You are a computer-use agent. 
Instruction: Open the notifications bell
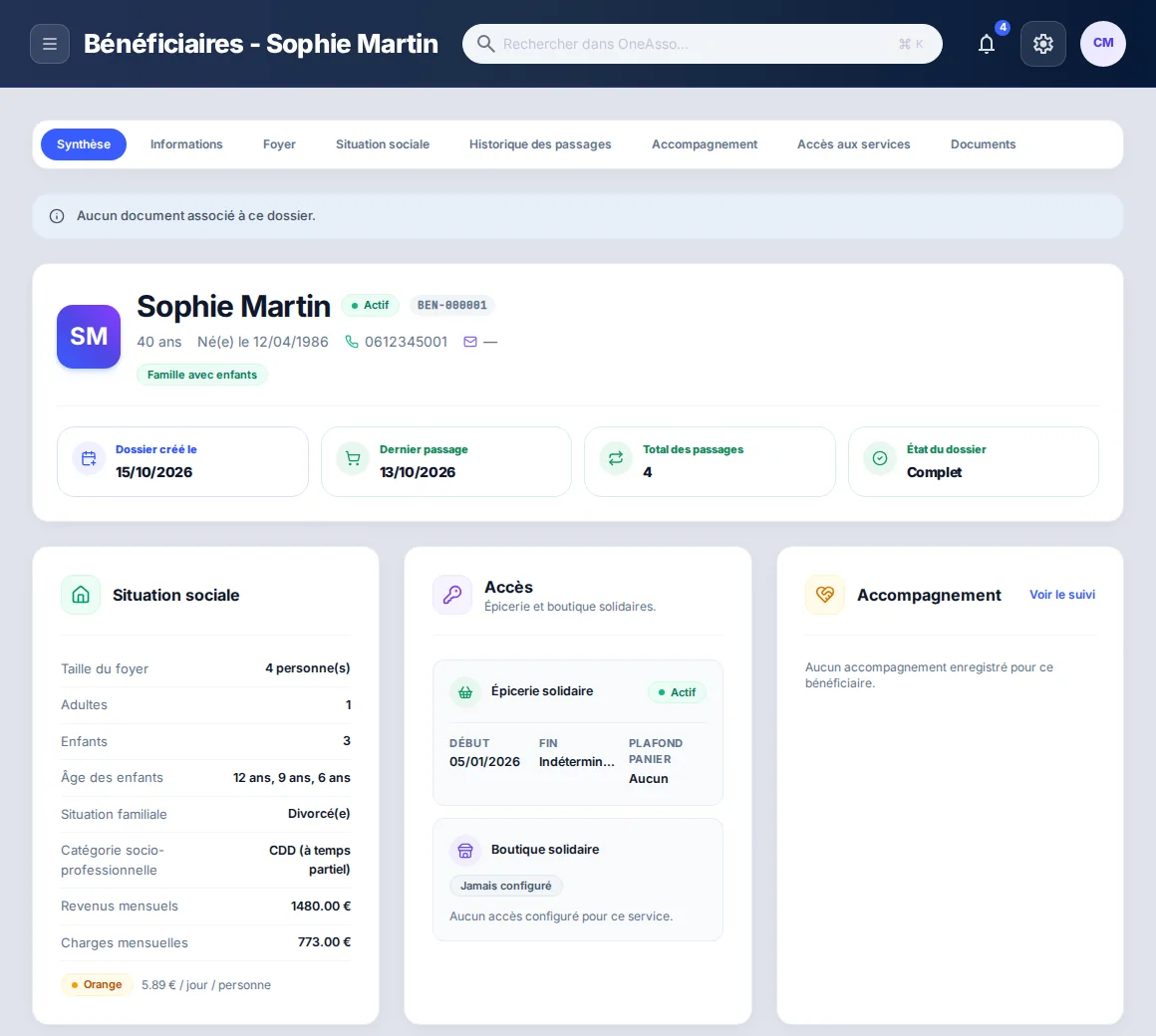(987, 44)
